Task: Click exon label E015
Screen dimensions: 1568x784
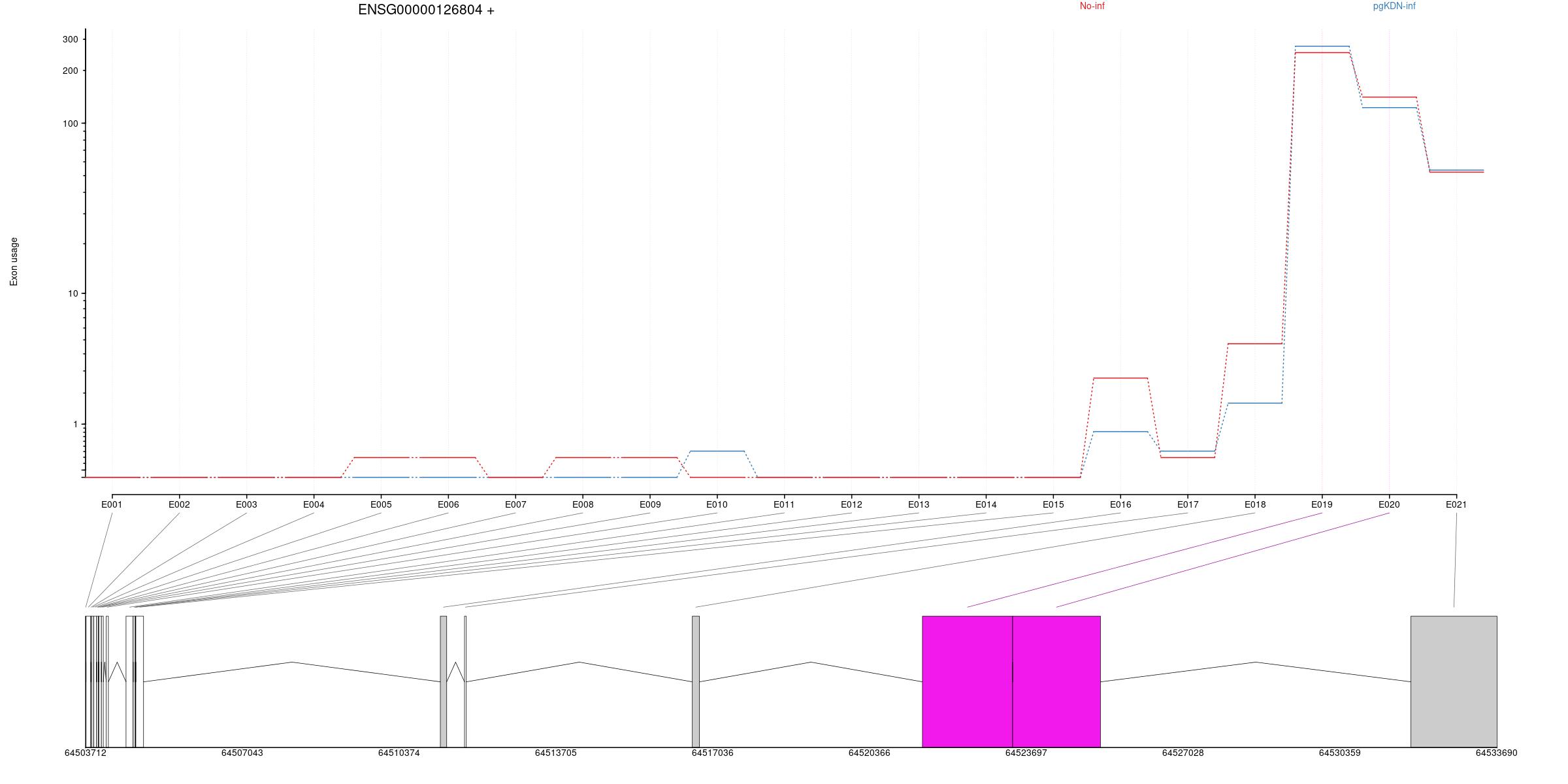Action: pos(1053,504)
